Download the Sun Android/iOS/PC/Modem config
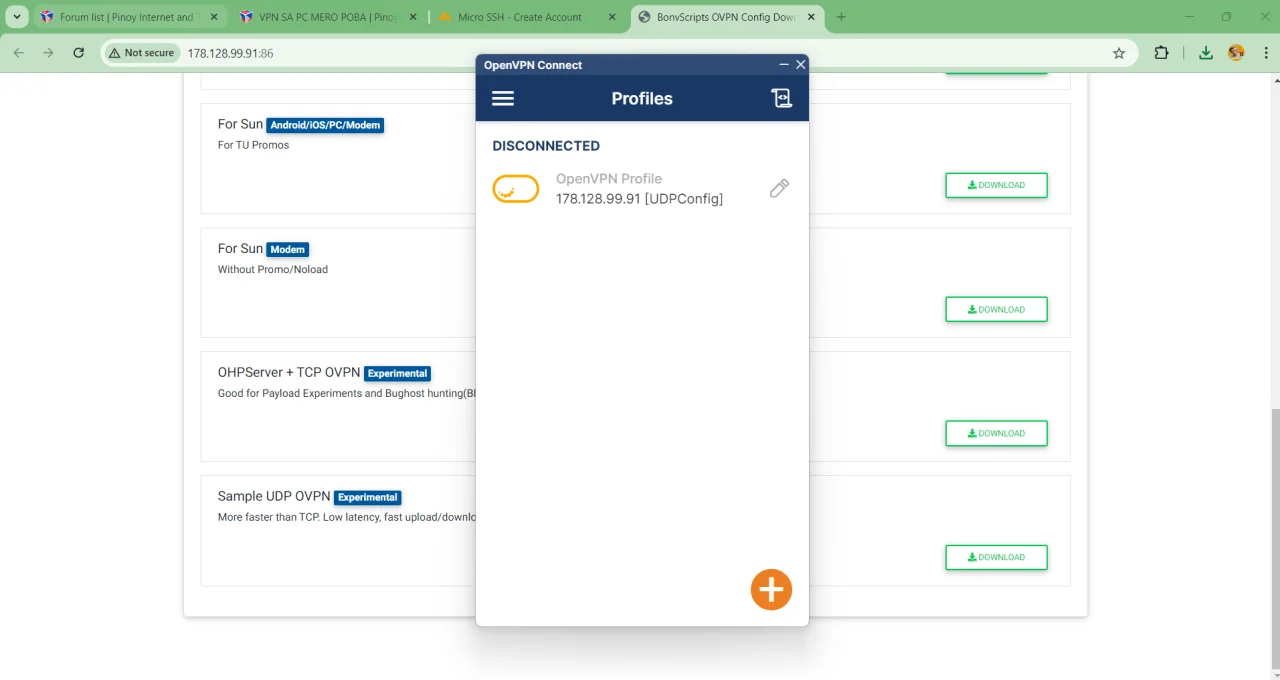The image size is (1280, 680). click(x=996, y=185)
